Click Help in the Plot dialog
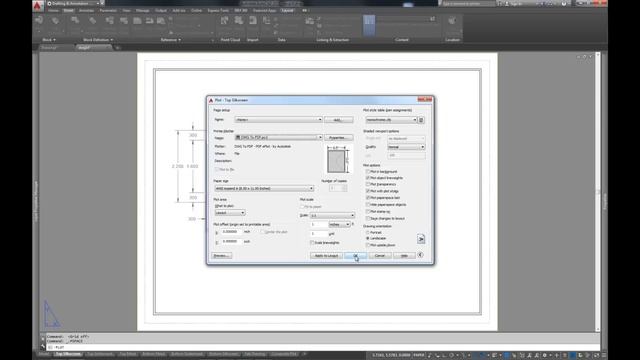Viewport: 640px width, 360px height. click(x=404, y=256)
